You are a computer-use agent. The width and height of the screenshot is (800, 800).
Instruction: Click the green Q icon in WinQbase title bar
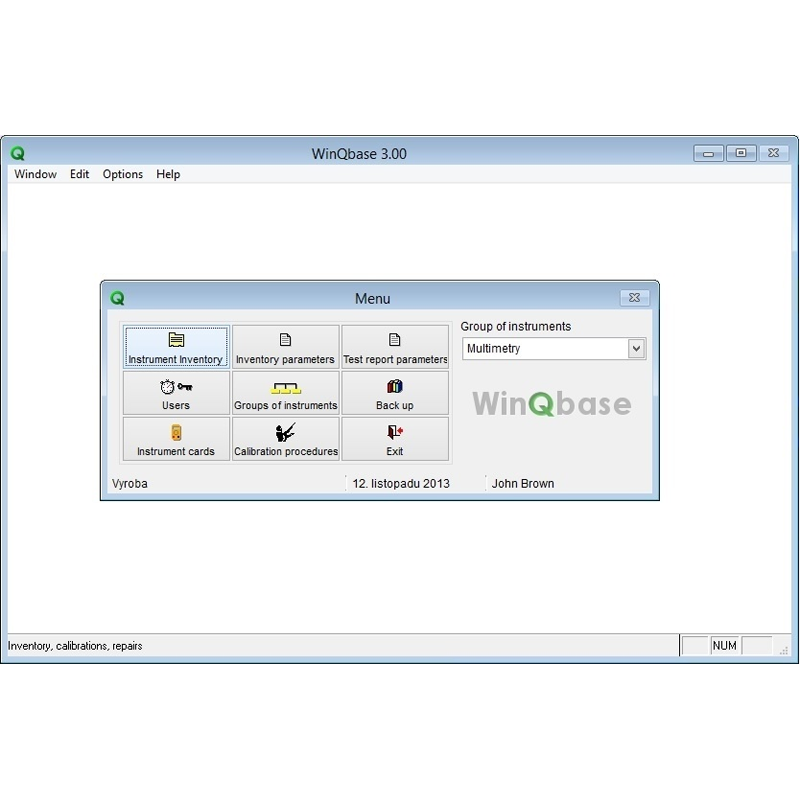coord(18,153)
